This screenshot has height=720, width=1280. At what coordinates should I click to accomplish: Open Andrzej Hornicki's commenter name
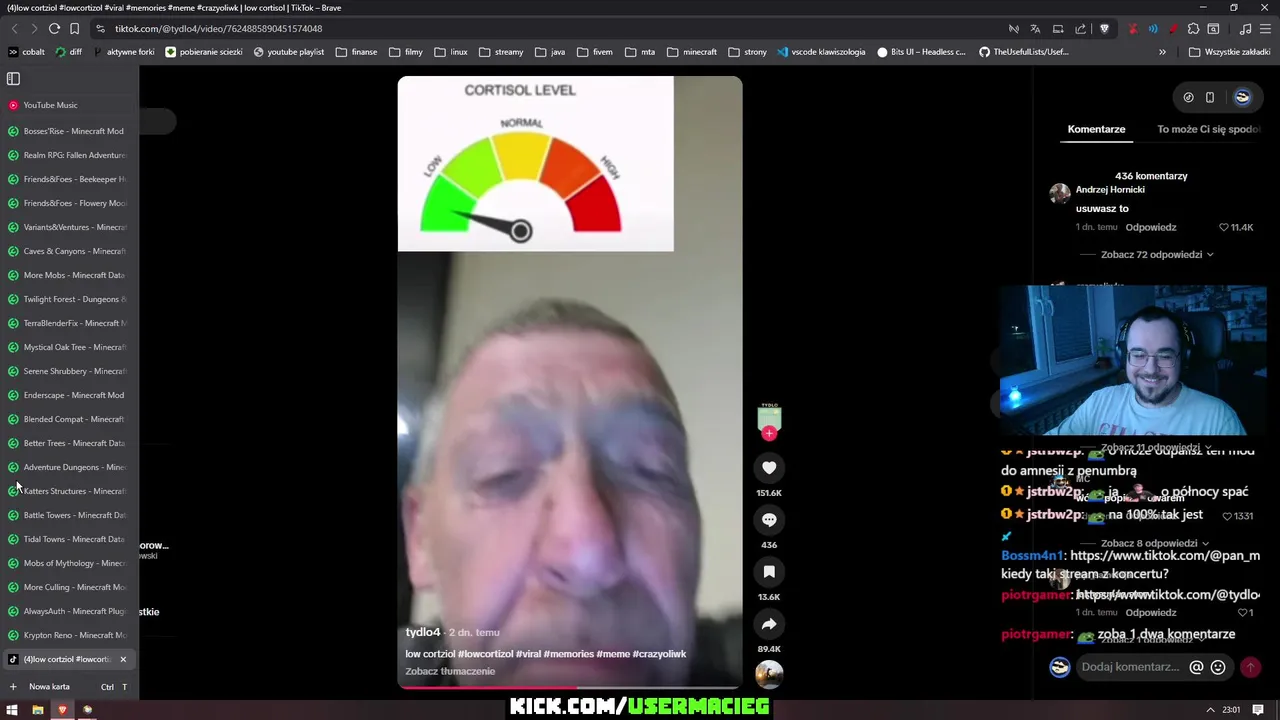click(x=1110, y=190)
